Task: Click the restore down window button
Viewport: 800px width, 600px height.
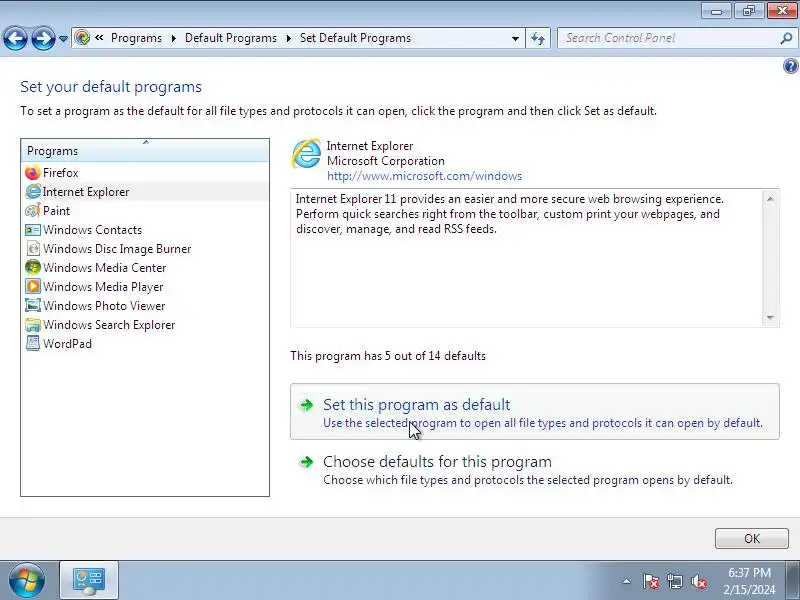Action: coord(749,10)
